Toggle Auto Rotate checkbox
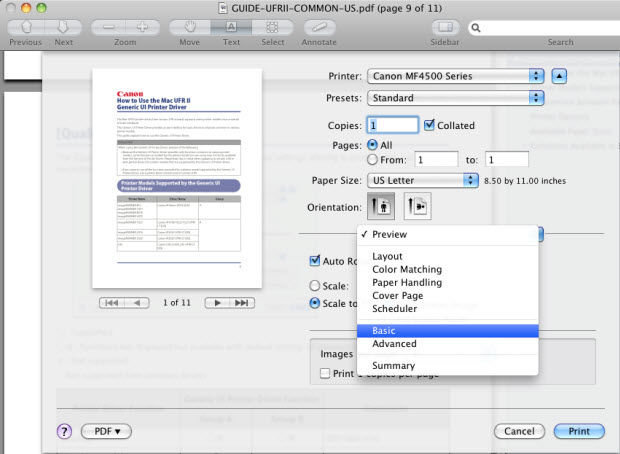Viewport: 620px width, 454px height. 315,261
